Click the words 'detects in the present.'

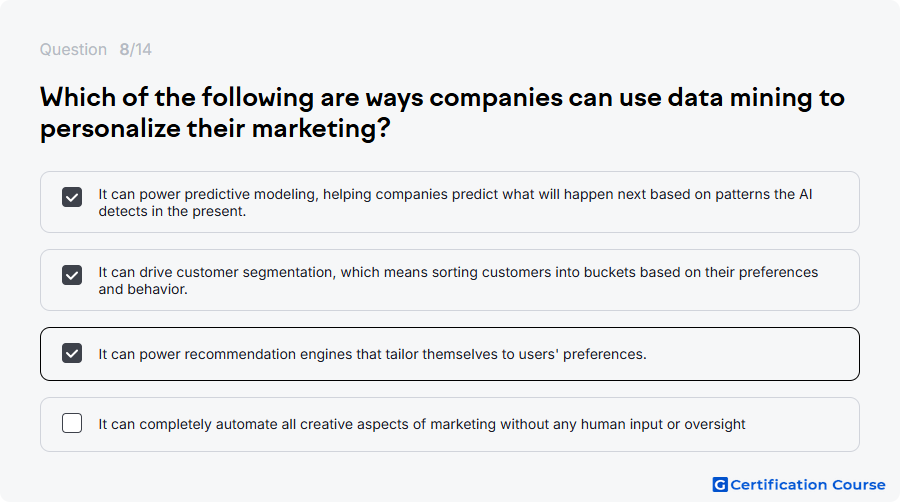click(172, 211)
